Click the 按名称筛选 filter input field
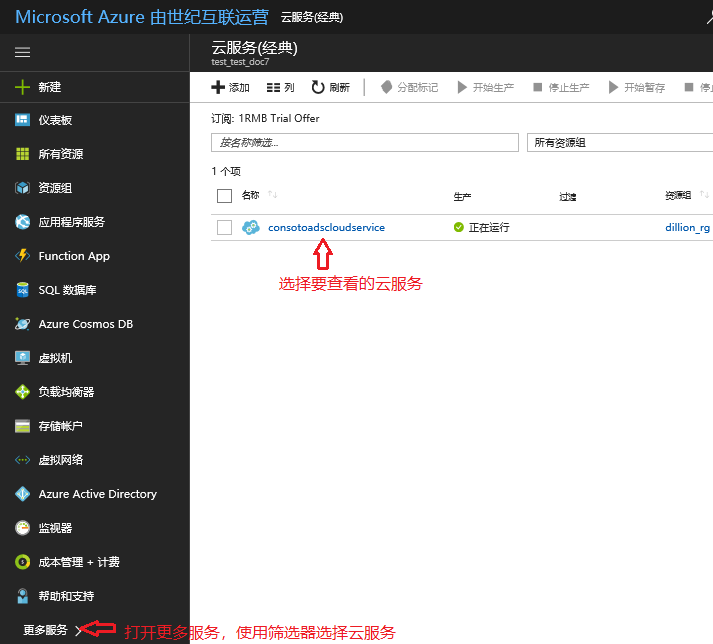The height and width of the screenshot is (644, 713). pyautogui.click(x=364, y=142)
